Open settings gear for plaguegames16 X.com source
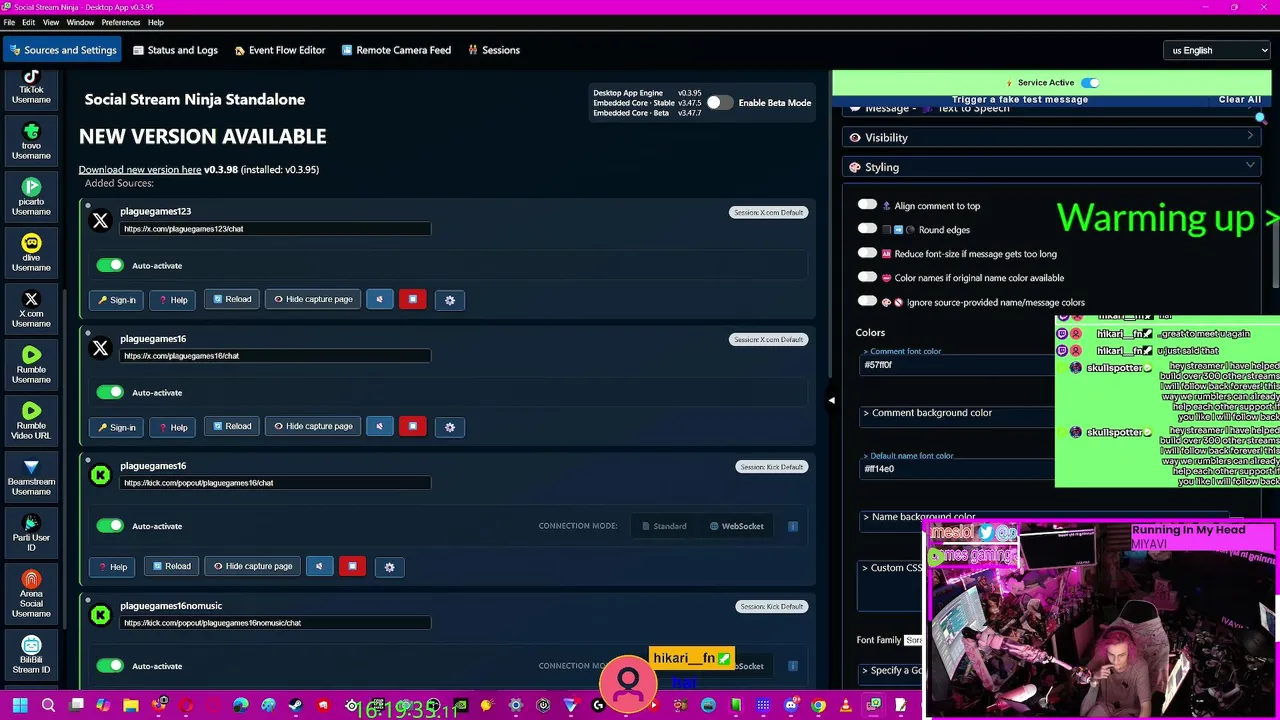 click(450, 427)
